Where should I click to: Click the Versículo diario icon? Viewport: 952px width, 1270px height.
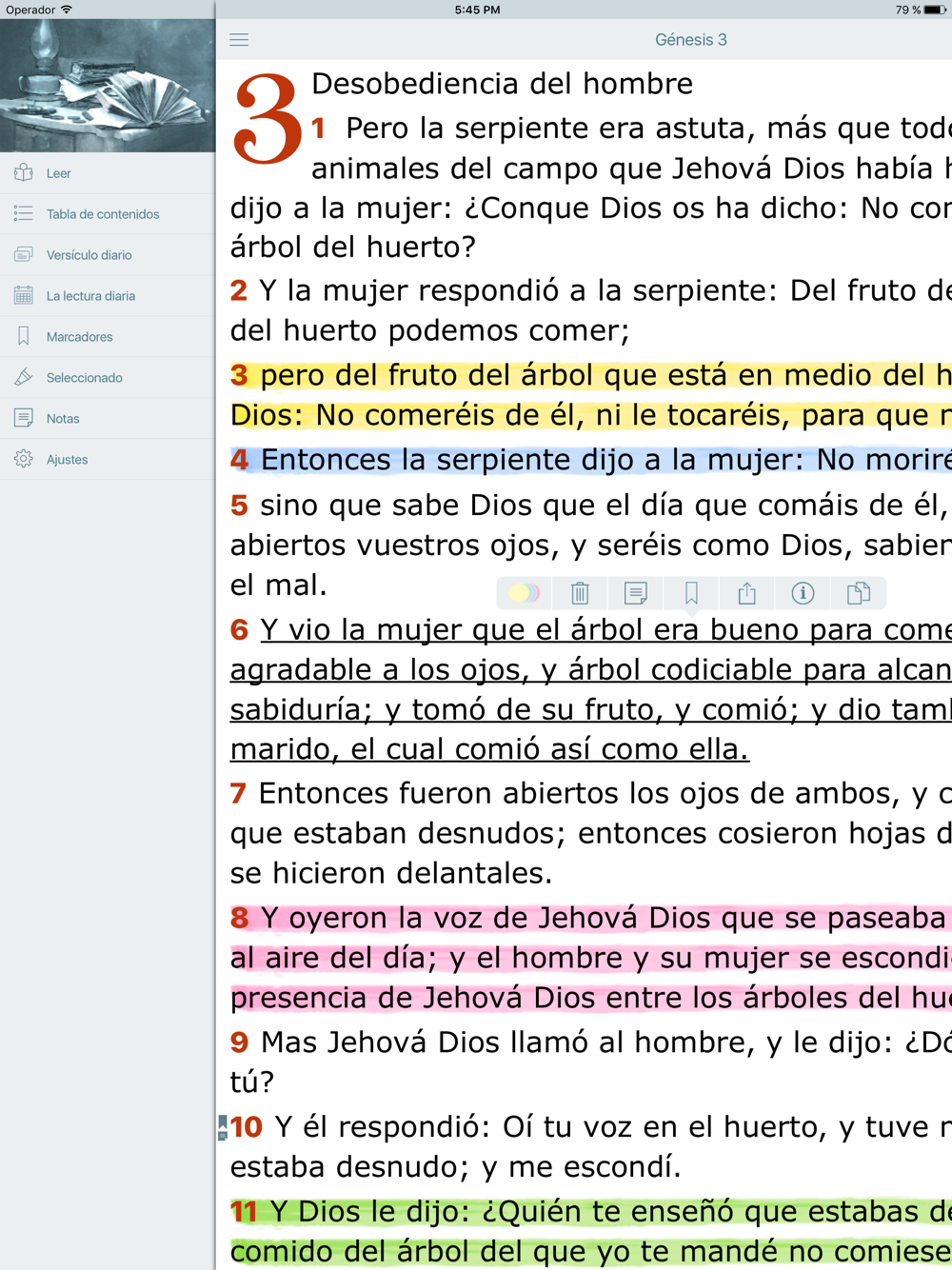[x=24, y=255]
